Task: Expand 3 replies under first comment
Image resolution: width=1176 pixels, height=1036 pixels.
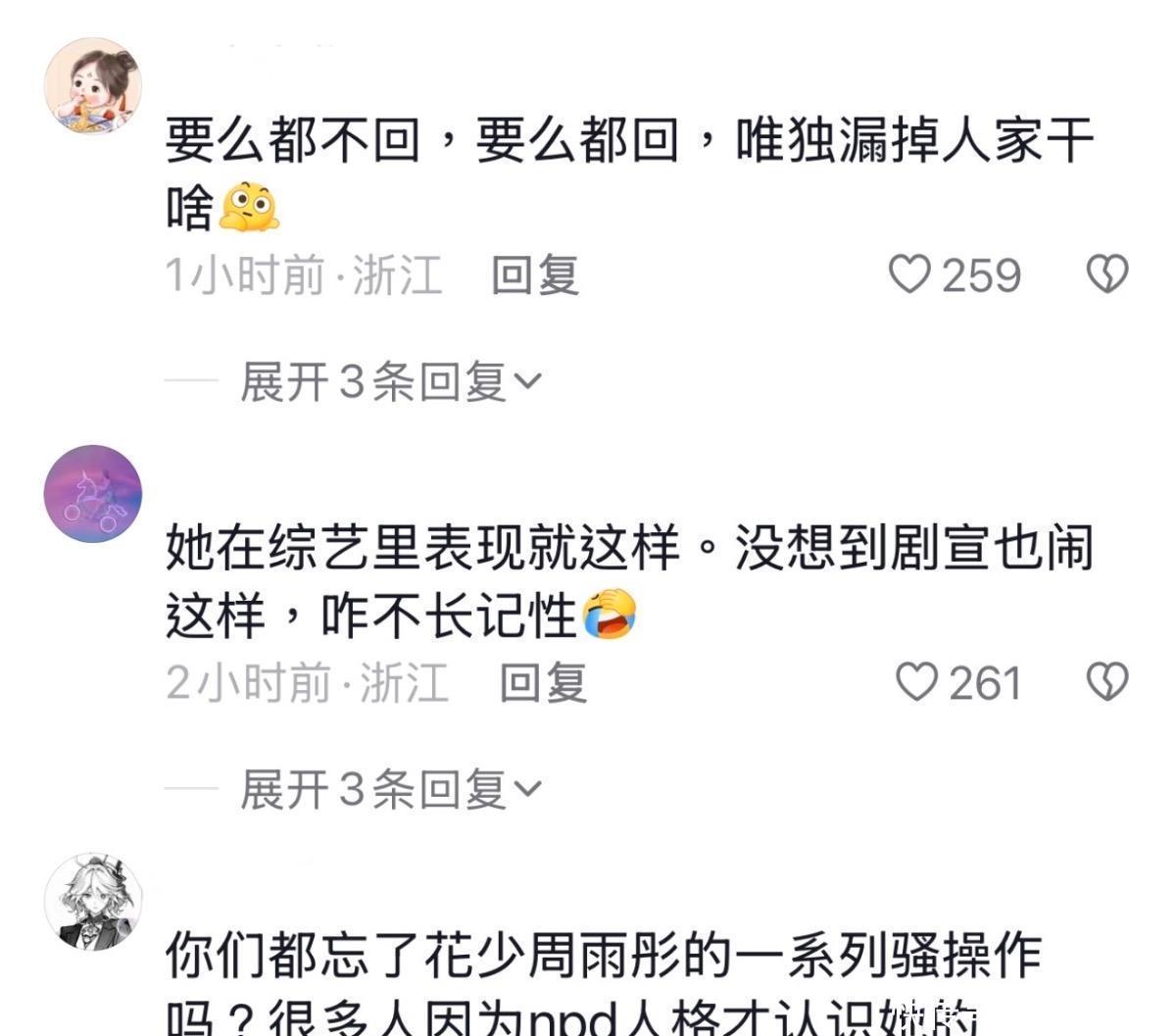Action: (x=390, y=381)
